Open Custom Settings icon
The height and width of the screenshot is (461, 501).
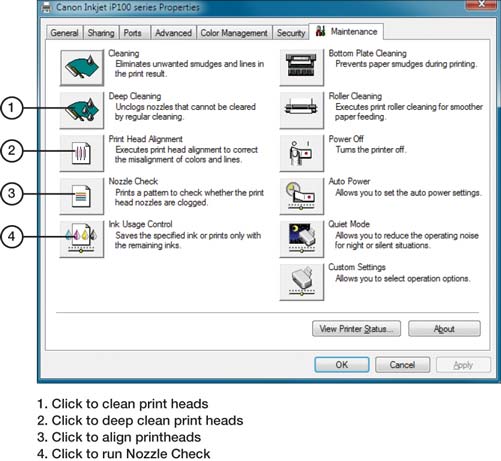[301, 282]
